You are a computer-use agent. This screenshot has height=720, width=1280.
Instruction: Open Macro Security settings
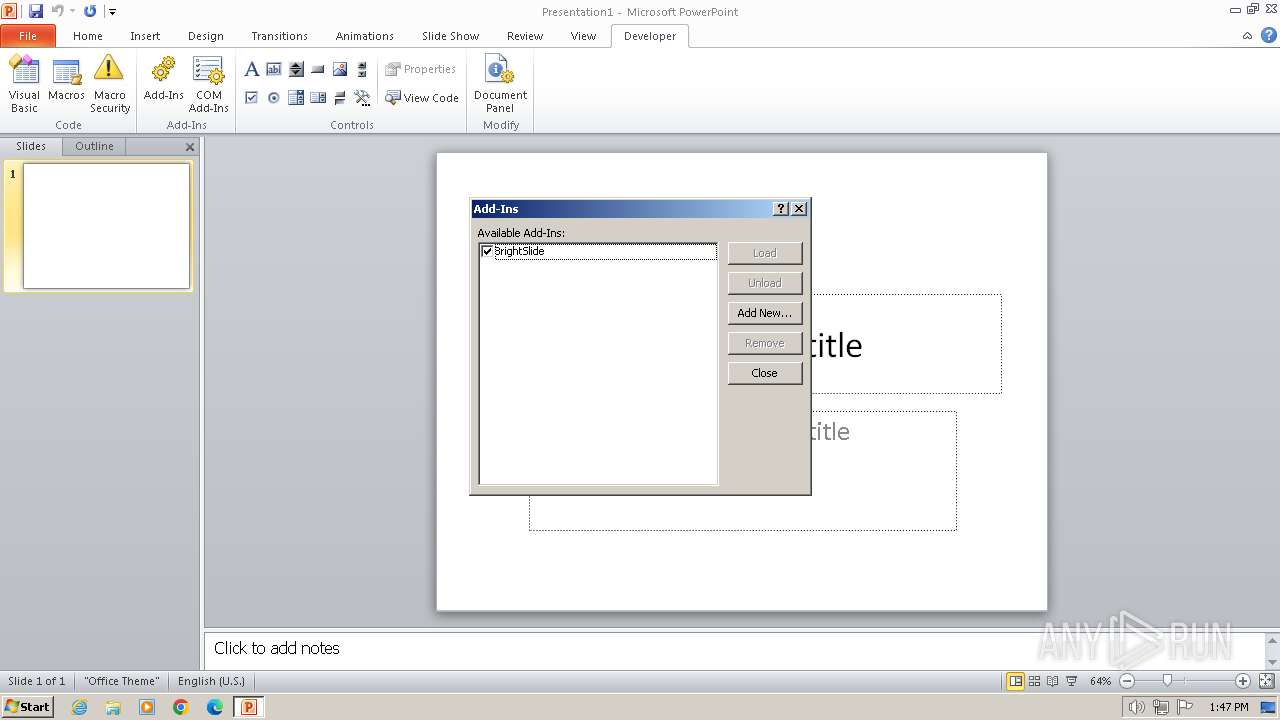pyautogui.click(x=109, y=85)
